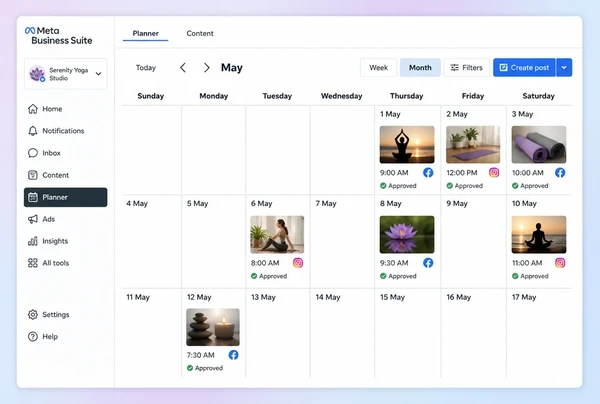Open the 12 May stones and candle thumbnail

213,327
